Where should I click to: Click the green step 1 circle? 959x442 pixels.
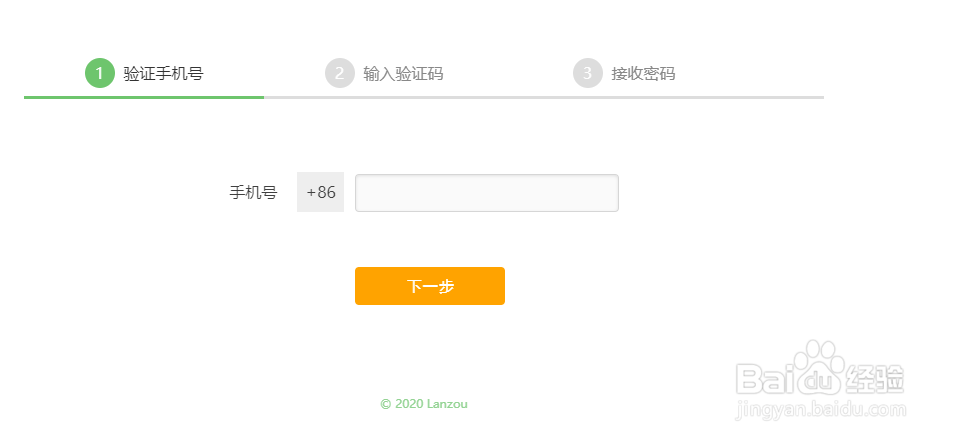(100, 73)
